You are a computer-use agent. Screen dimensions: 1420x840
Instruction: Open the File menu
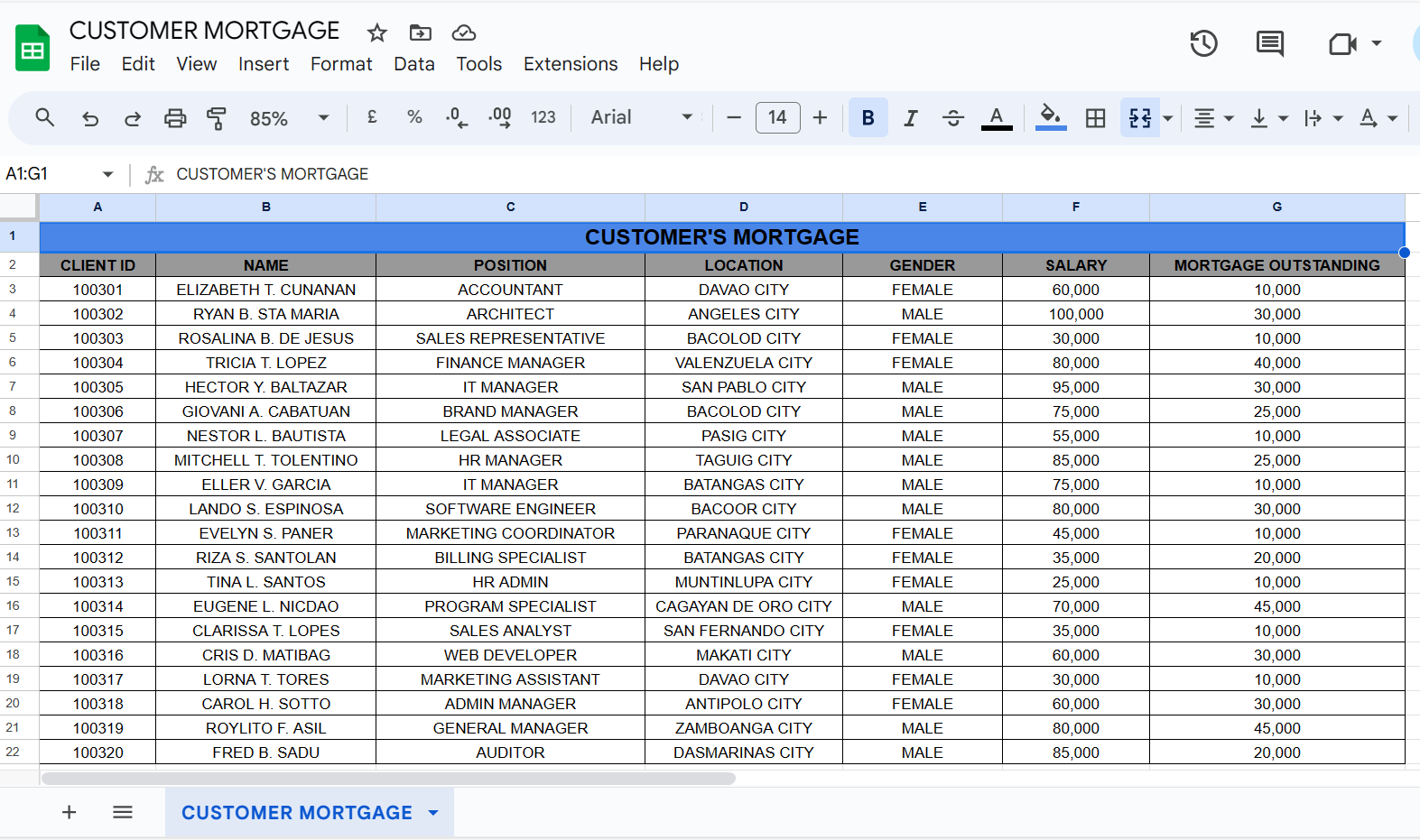coord(85,64)
